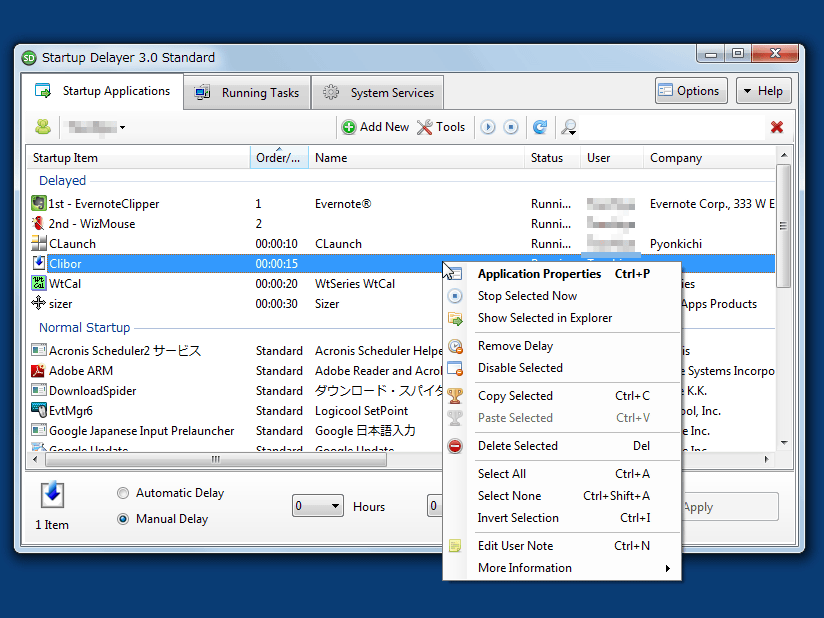
Task: Click the red X delete icon in toolbar
Action: coord(777,127)
